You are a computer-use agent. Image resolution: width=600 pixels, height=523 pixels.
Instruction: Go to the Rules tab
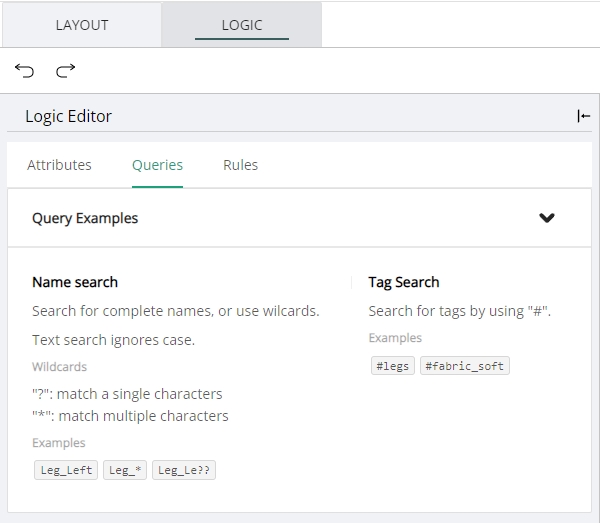tap(240, 165)
